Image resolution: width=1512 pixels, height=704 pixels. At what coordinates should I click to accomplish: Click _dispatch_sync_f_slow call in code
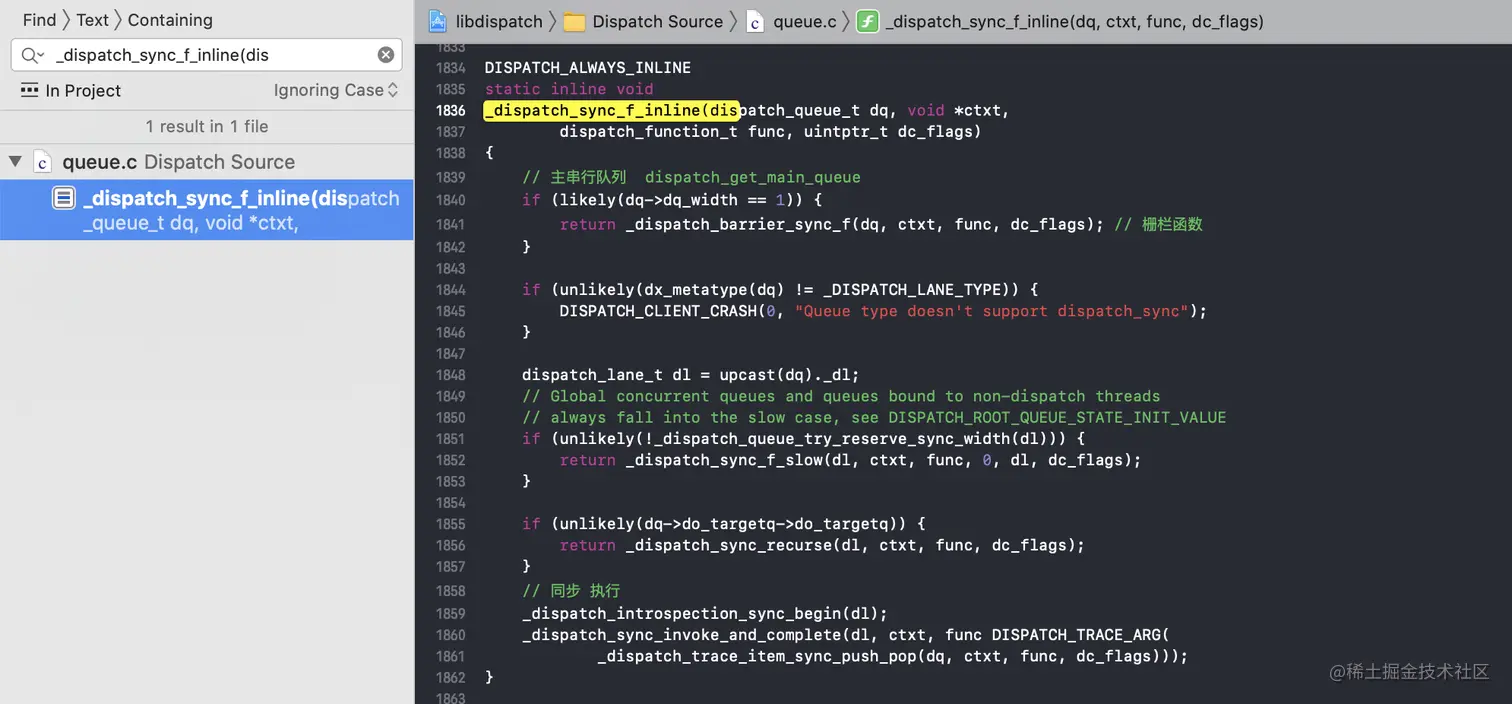[x=724, y=460]
